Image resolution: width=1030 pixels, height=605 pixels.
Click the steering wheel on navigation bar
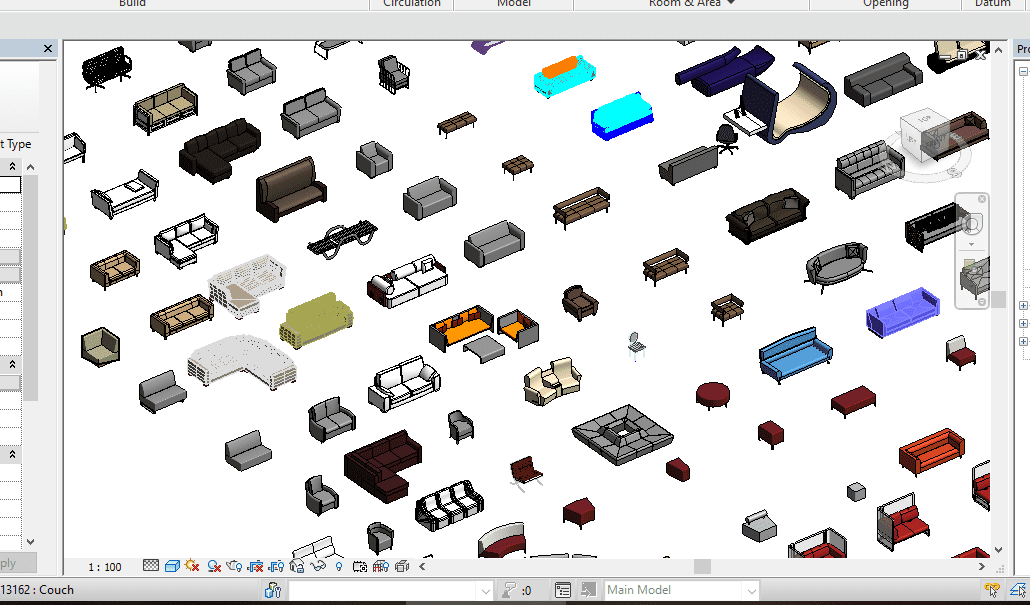point(970,225)
